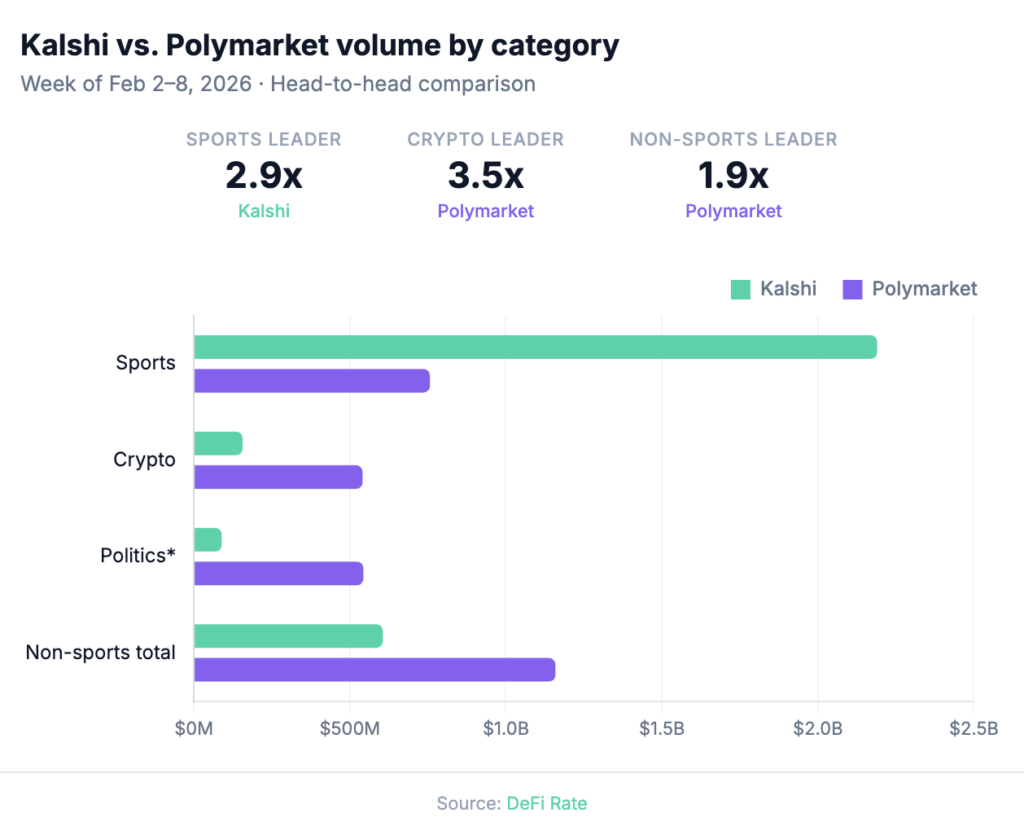This screenshot has height=830, width=1024.
Task: Click the Polymarket Non-sports total bar
Action: [x=374, y=670]
